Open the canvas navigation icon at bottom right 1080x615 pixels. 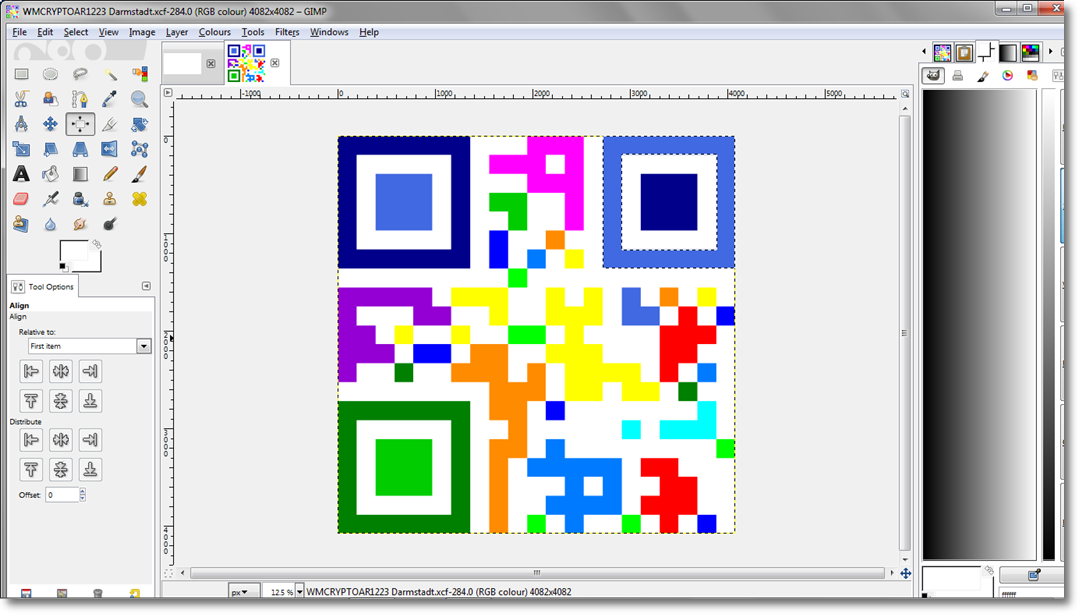point(905,573)
